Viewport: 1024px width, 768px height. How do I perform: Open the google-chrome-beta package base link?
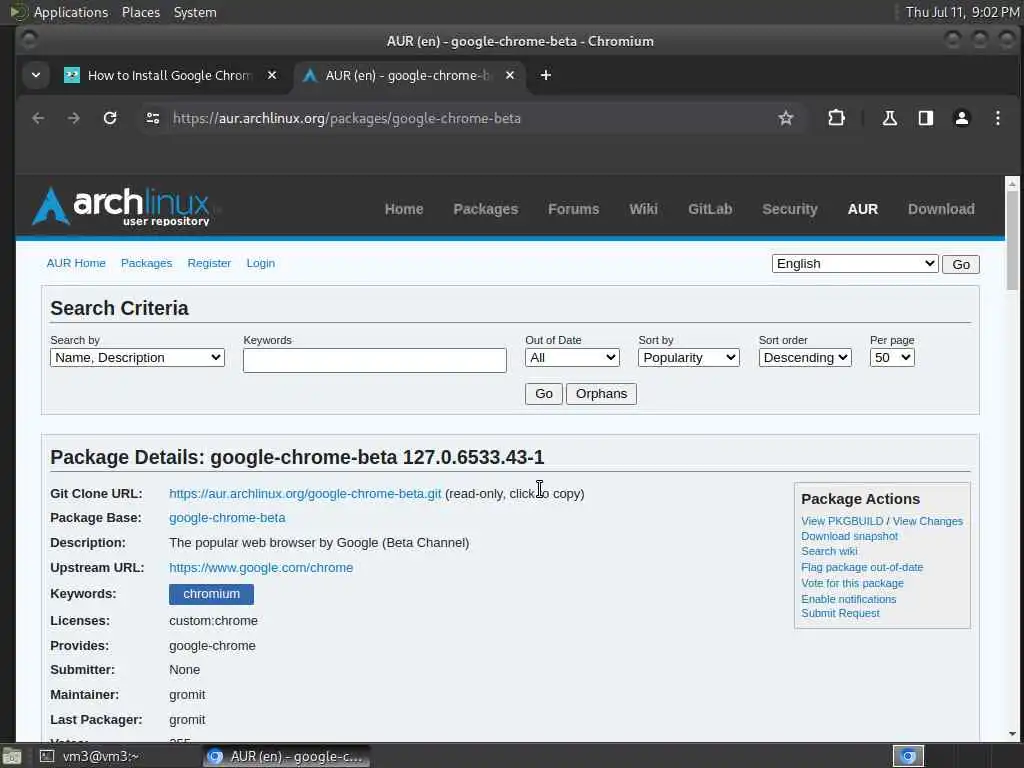[x=227, y=518]
